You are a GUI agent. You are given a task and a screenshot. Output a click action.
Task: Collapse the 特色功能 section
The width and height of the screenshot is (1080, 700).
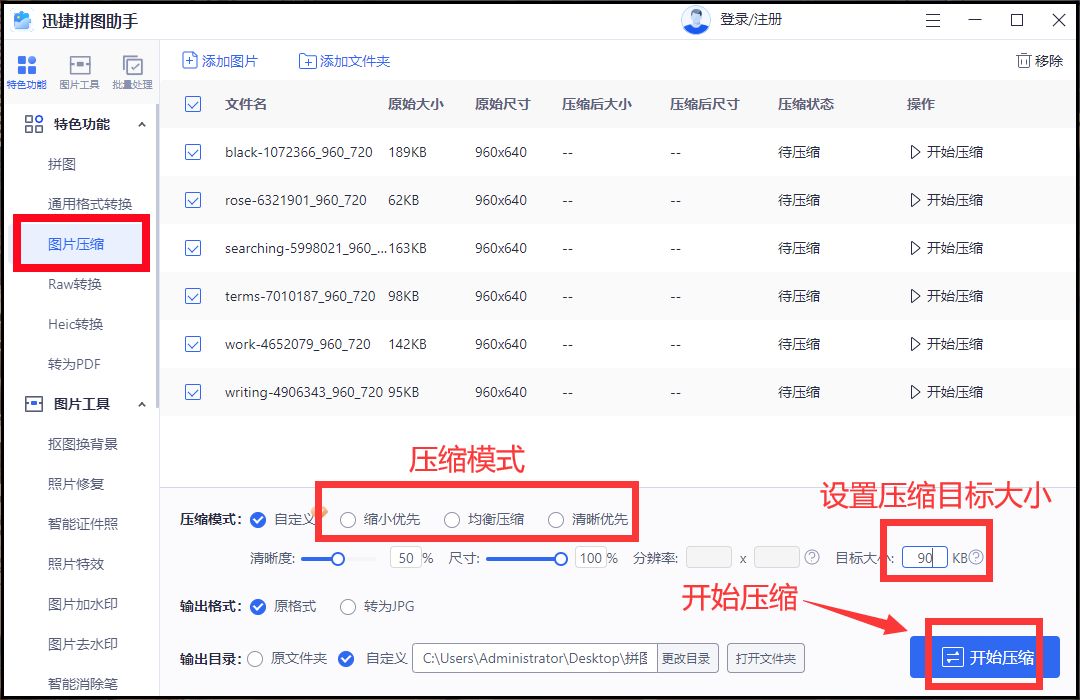click(x=143, y=124)
